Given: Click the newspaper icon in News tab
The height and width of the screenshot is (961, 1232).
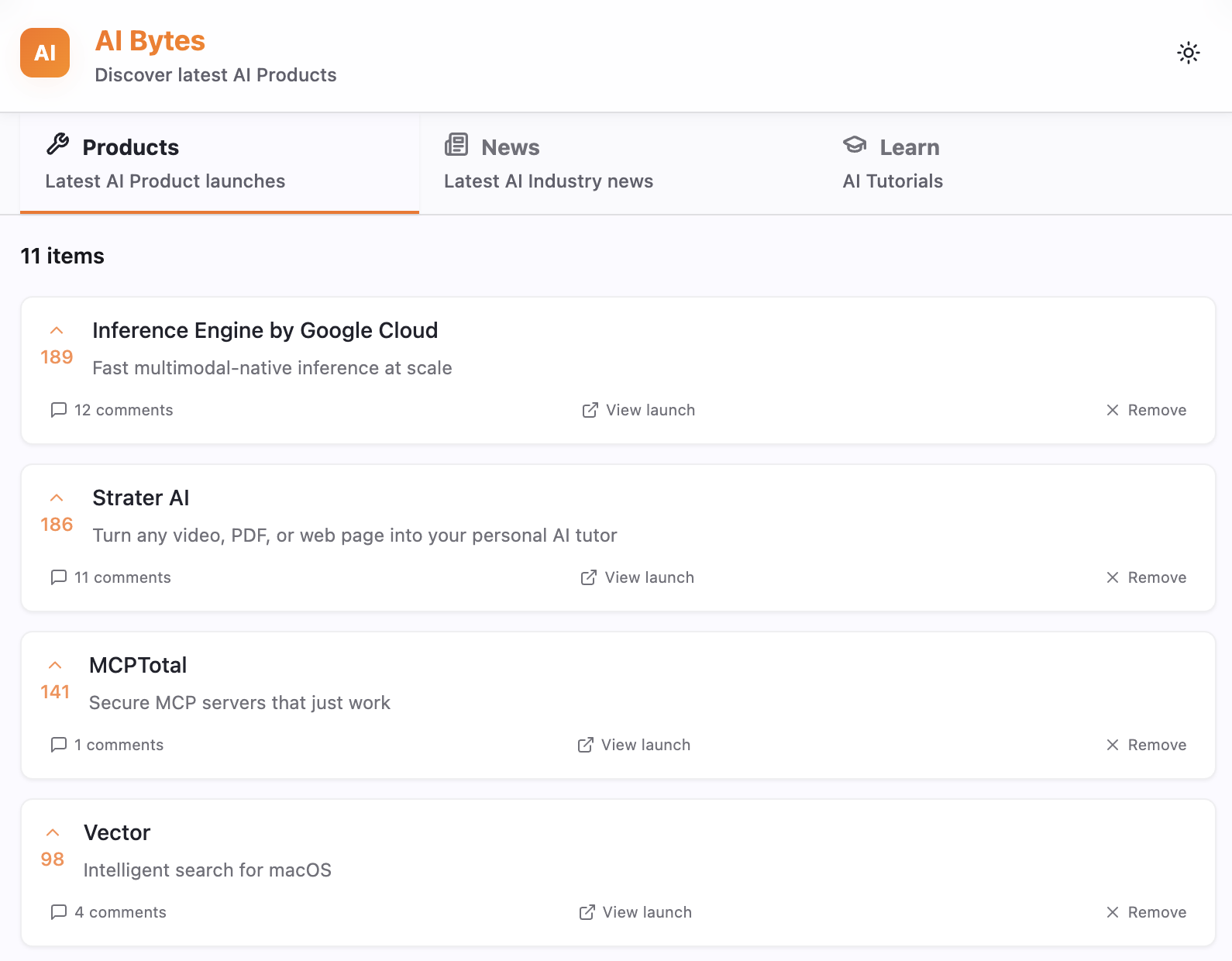Looking at the screenshot, I should coord(456,144).
